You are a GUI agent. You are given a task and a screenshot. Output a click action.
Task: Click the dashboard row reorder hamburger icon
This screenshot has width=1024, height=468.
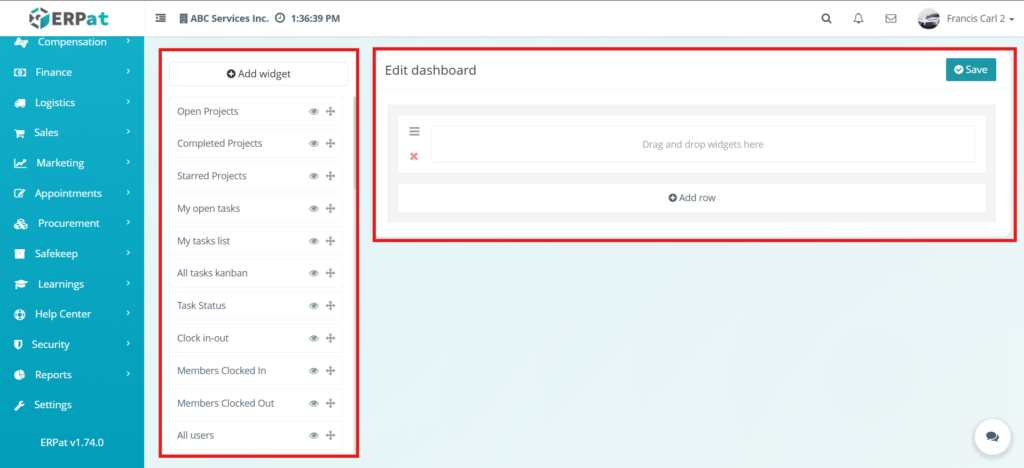(414, 131)
